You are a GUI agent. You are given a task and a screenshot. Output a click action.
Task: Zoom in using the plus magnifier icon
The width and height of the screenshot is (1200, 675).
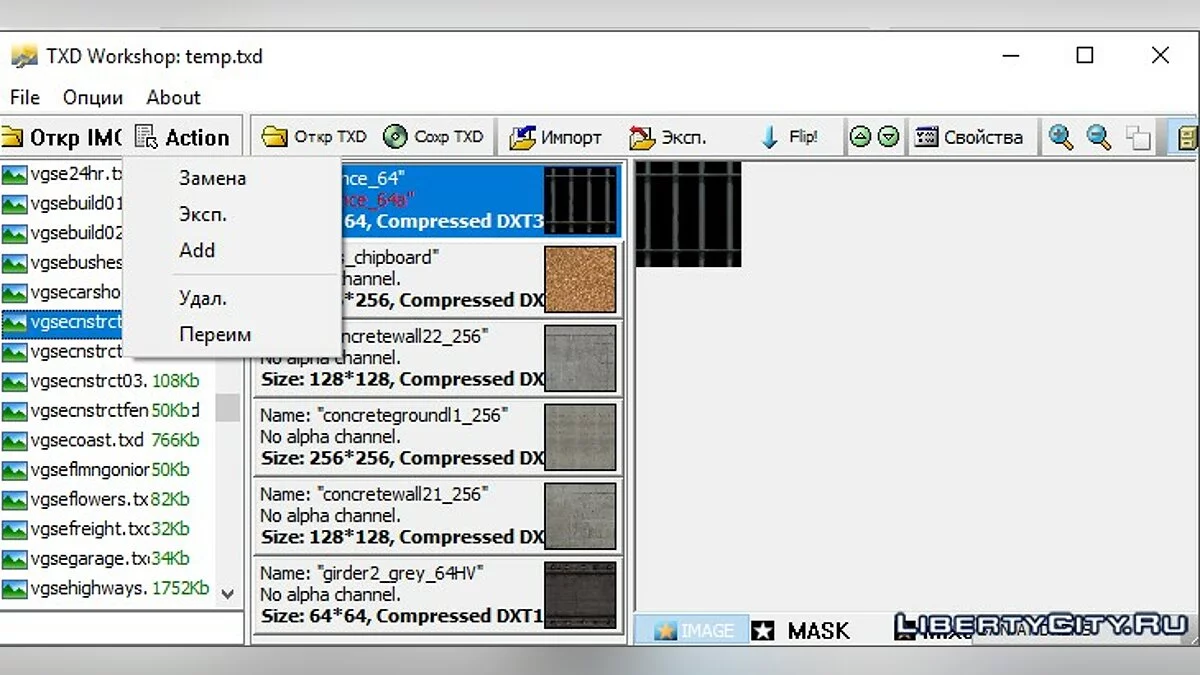click(1061, 137)
